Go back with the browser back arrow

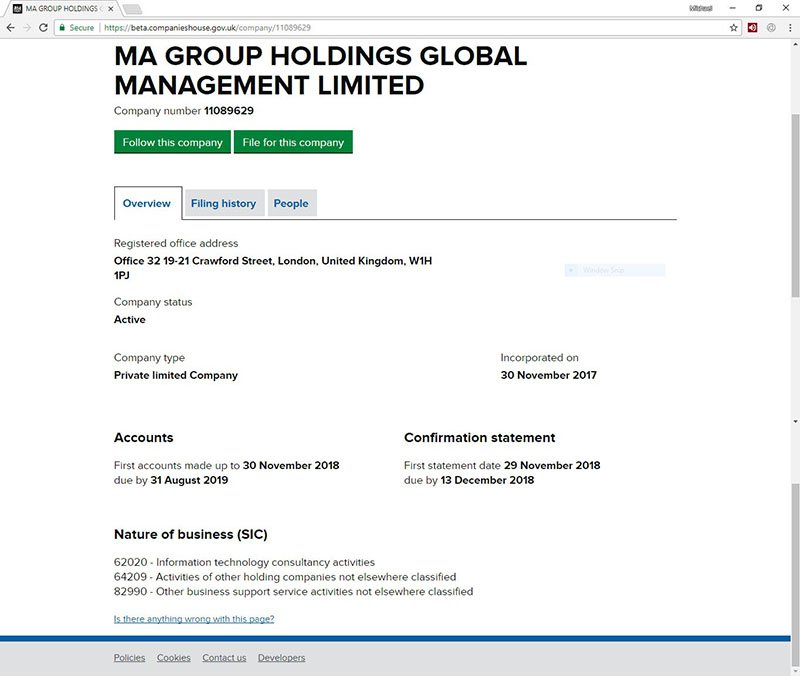click(10, 28)
